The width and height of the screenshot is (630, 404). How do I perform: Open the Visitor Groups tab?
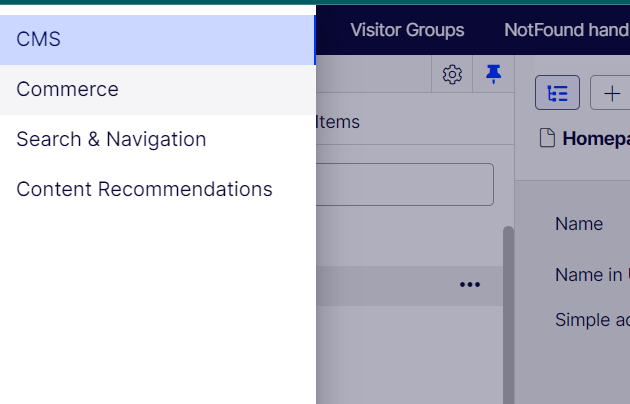pos(407,30)
